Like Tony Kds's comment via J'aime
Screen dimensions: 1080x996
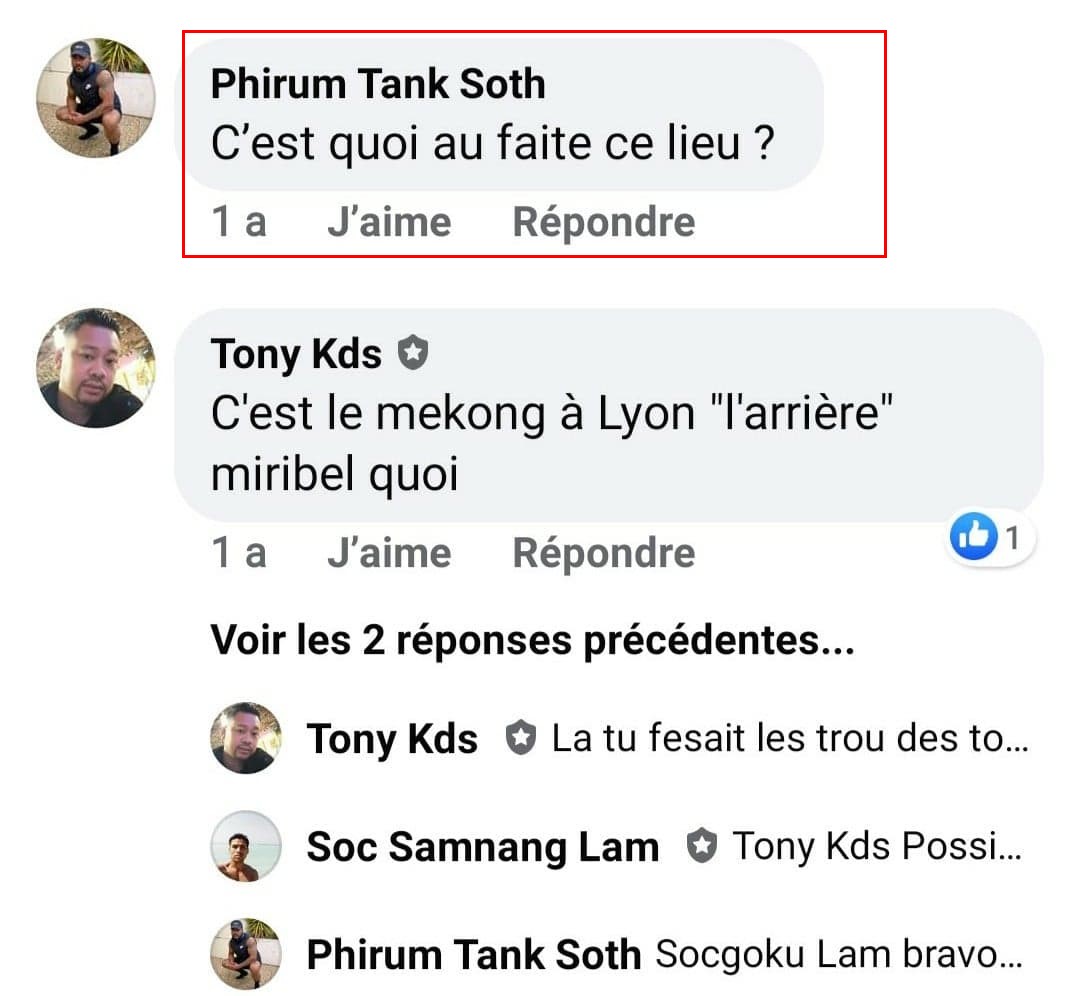click(x=389, y=553)
